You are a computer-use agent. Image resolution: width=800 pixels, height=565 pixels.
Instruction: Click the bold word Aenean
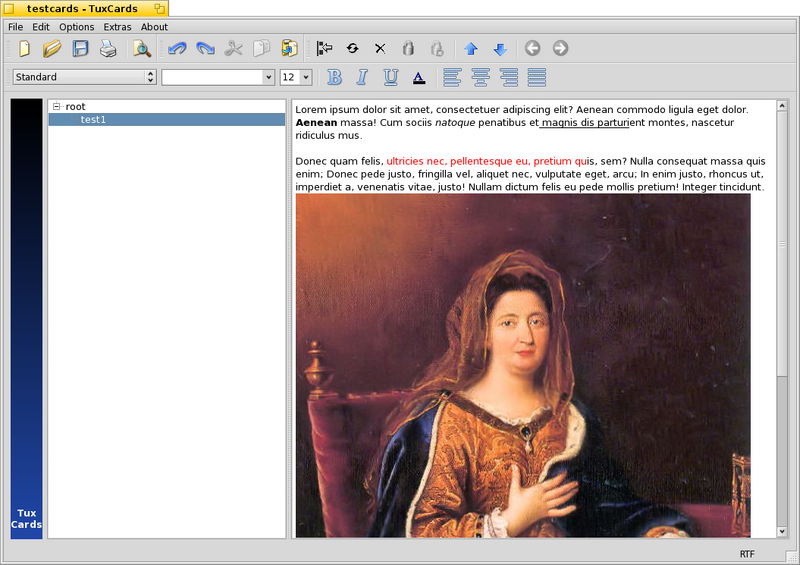pos(316,122)
